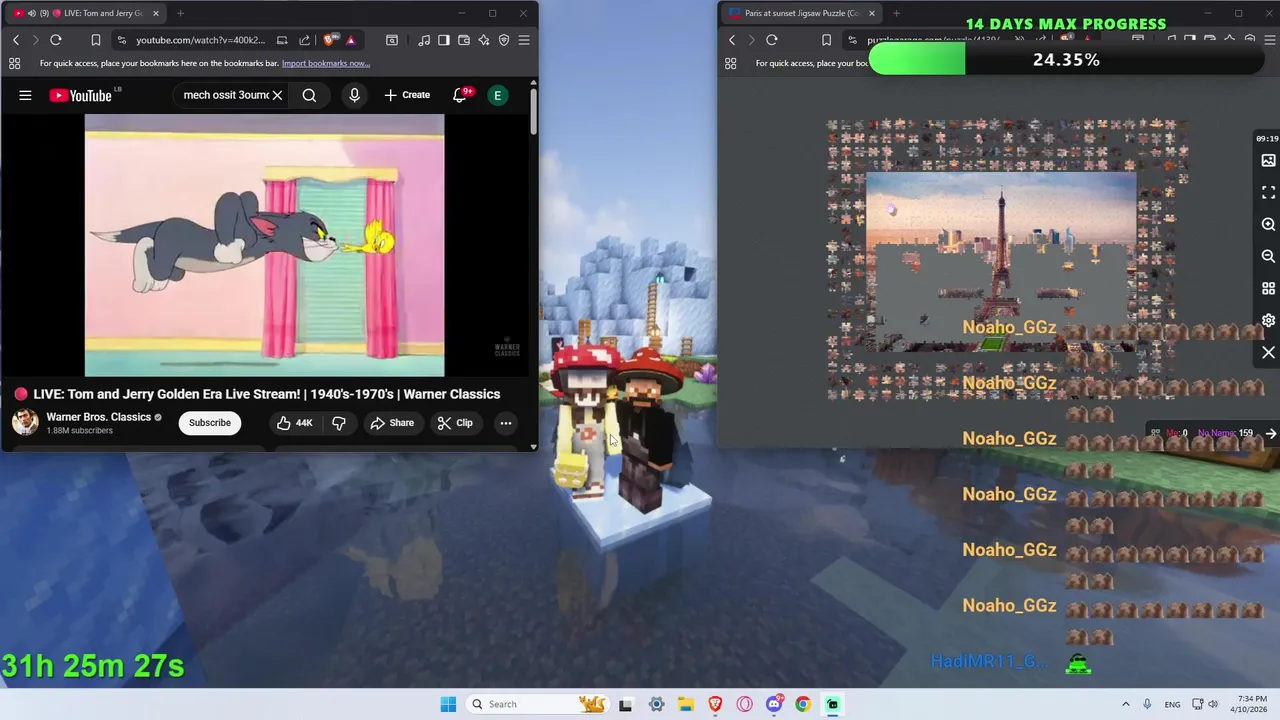
Task: Close the puzzle side toolbar
Action: 1268,353
